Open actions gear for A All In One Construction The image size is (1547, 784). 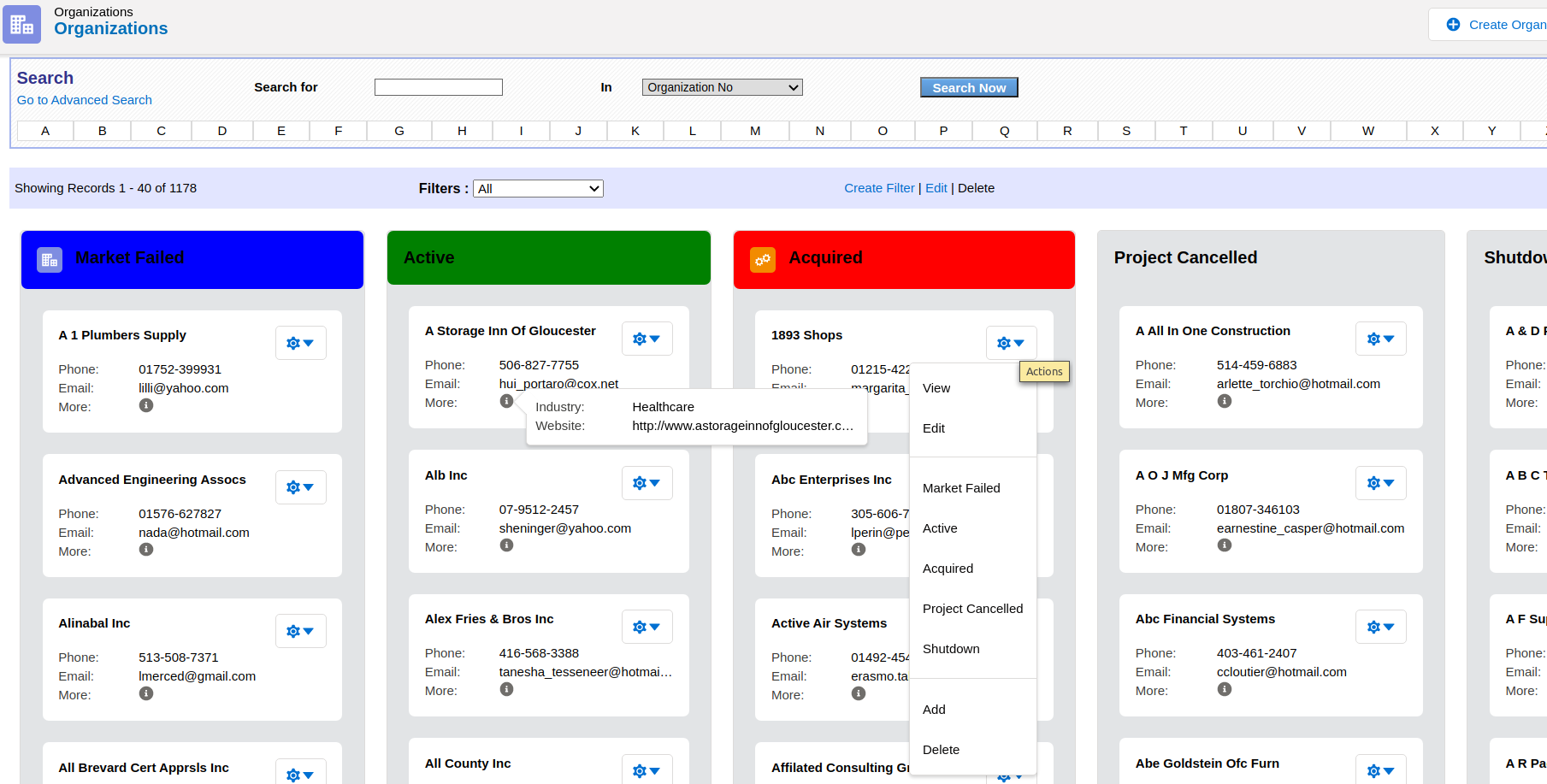pos(1381,339)
